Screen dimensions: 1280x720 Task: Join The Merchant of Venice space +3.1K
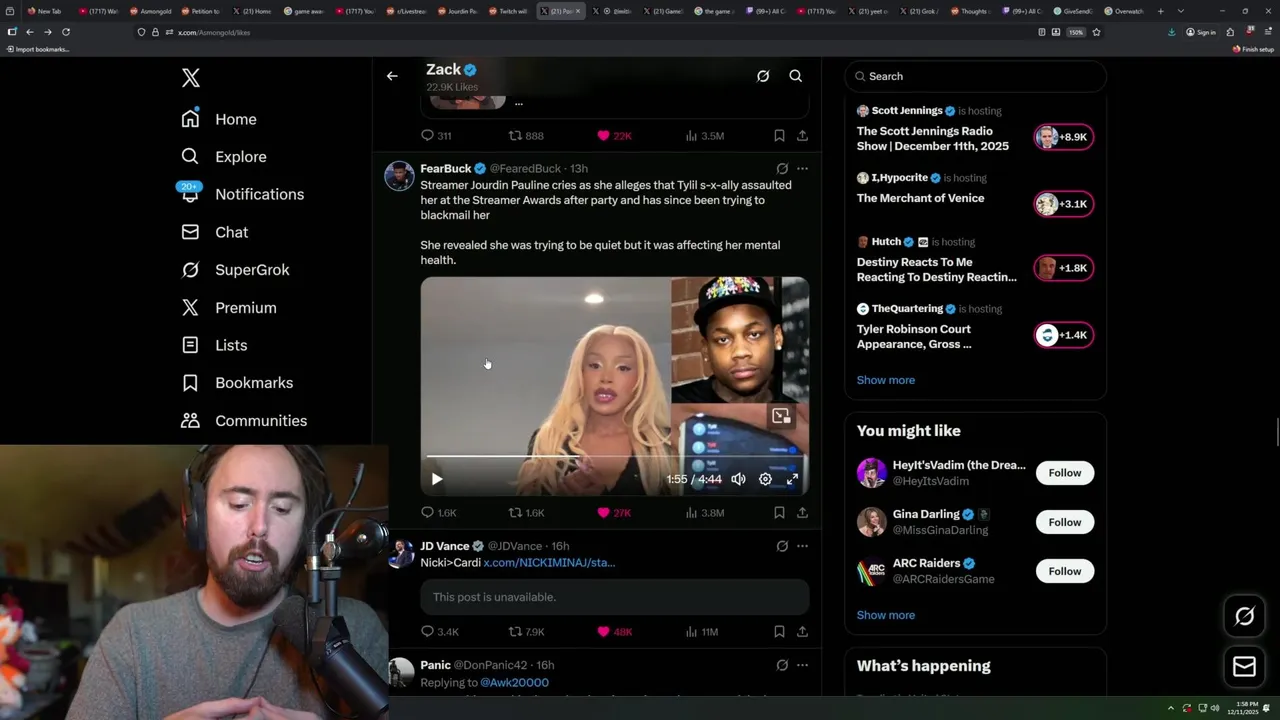tap(1064, 204)
